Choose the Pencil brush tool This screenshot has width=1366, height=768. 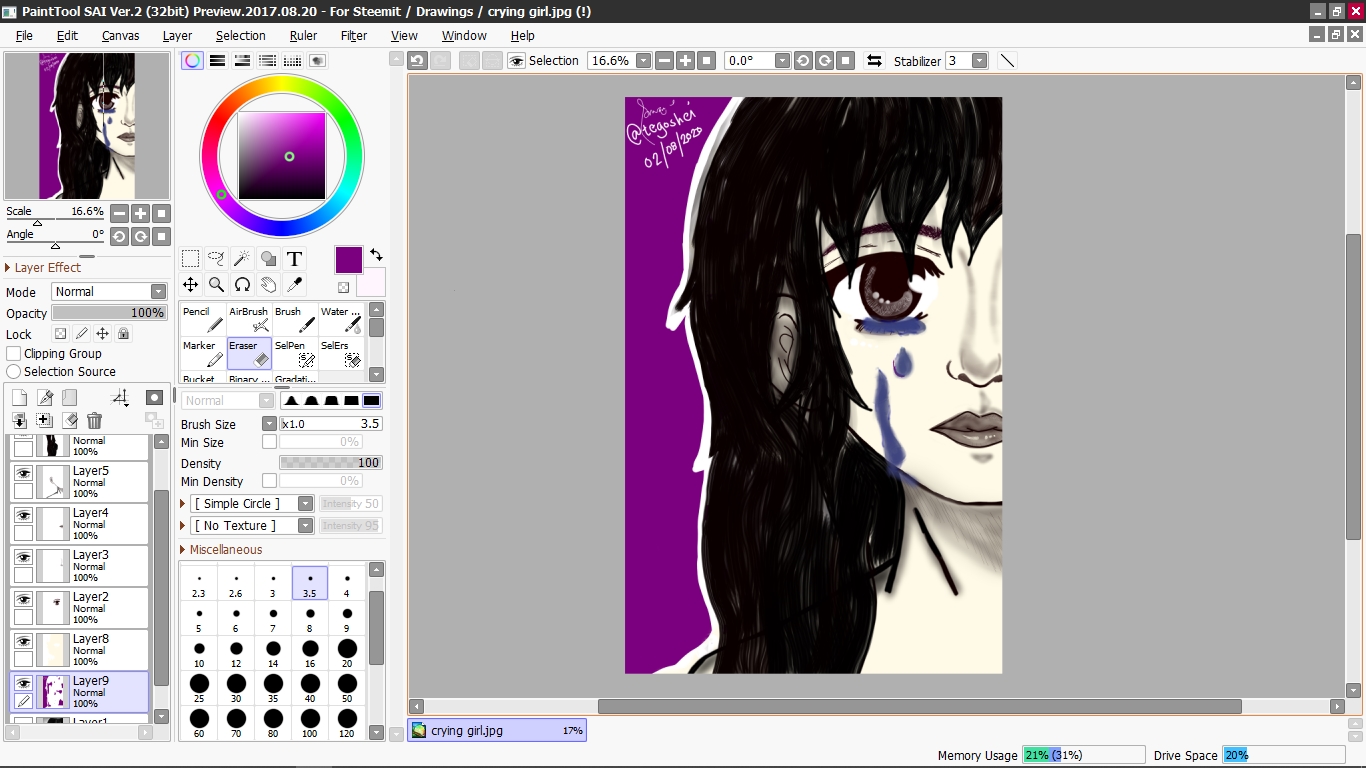pyautogui.click(x=203, y=320)
